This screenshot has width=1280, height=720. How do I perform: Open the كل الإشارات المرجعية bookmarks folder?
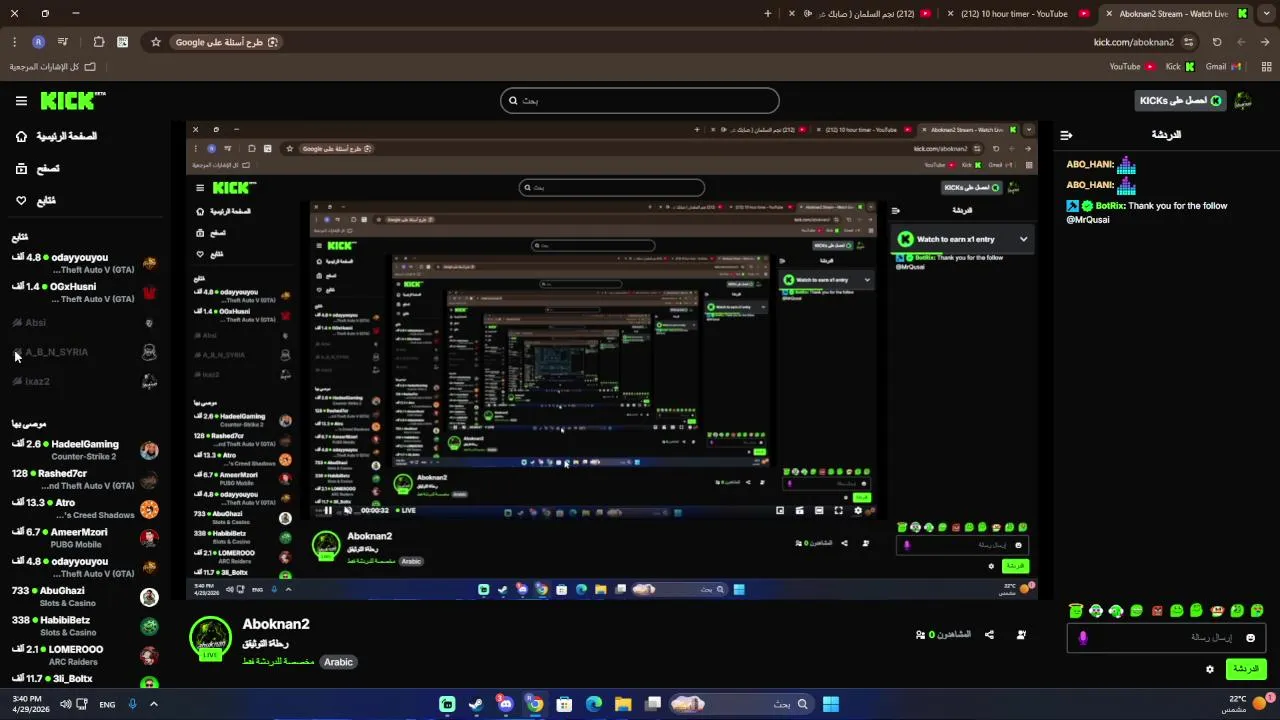[53, 67]
